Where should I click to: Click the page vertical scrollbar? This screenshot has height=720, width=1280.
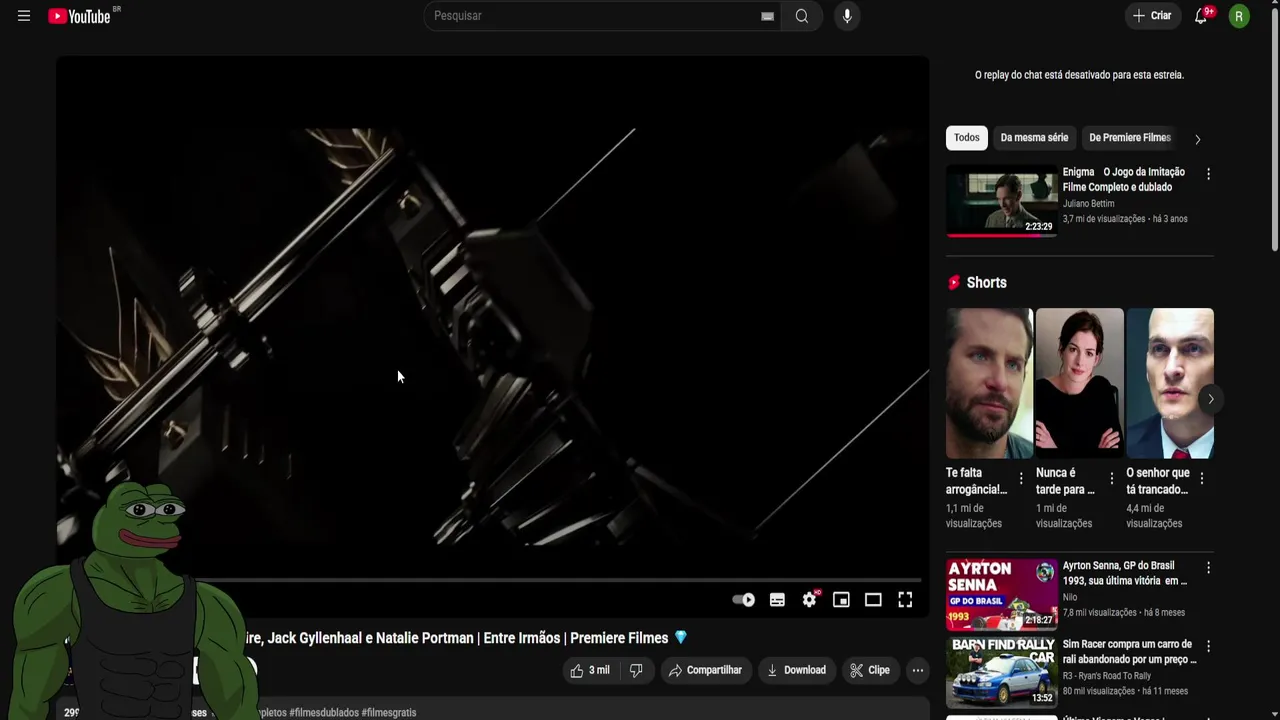coord(1274,130)
